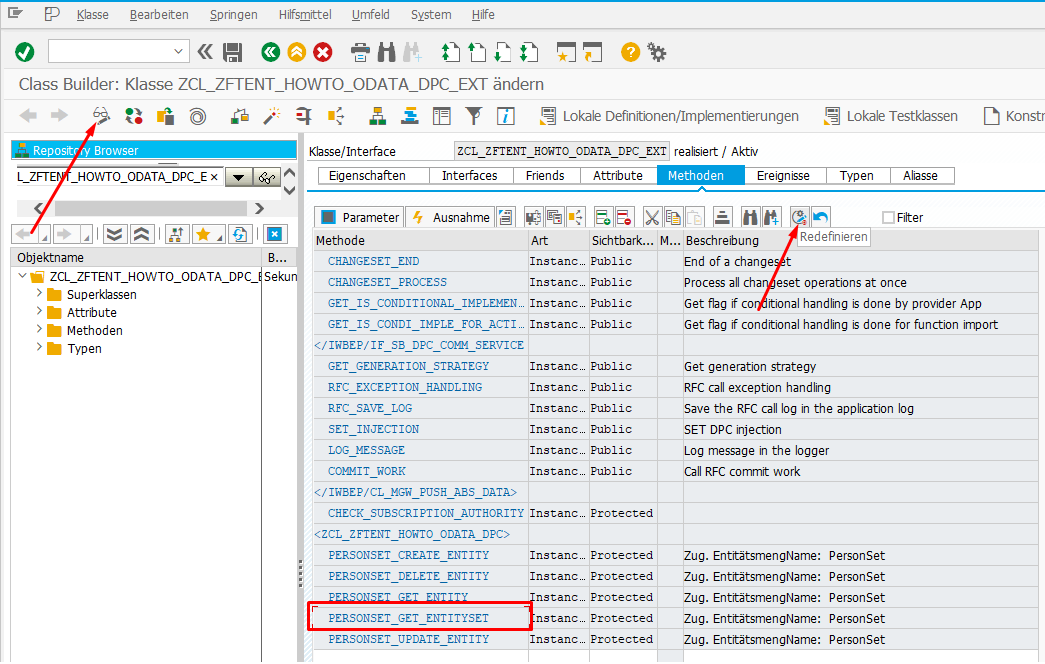The image size is (1045, 664).
Task: Switch to the Eigenschaften tab
Action: coord(367,175)
